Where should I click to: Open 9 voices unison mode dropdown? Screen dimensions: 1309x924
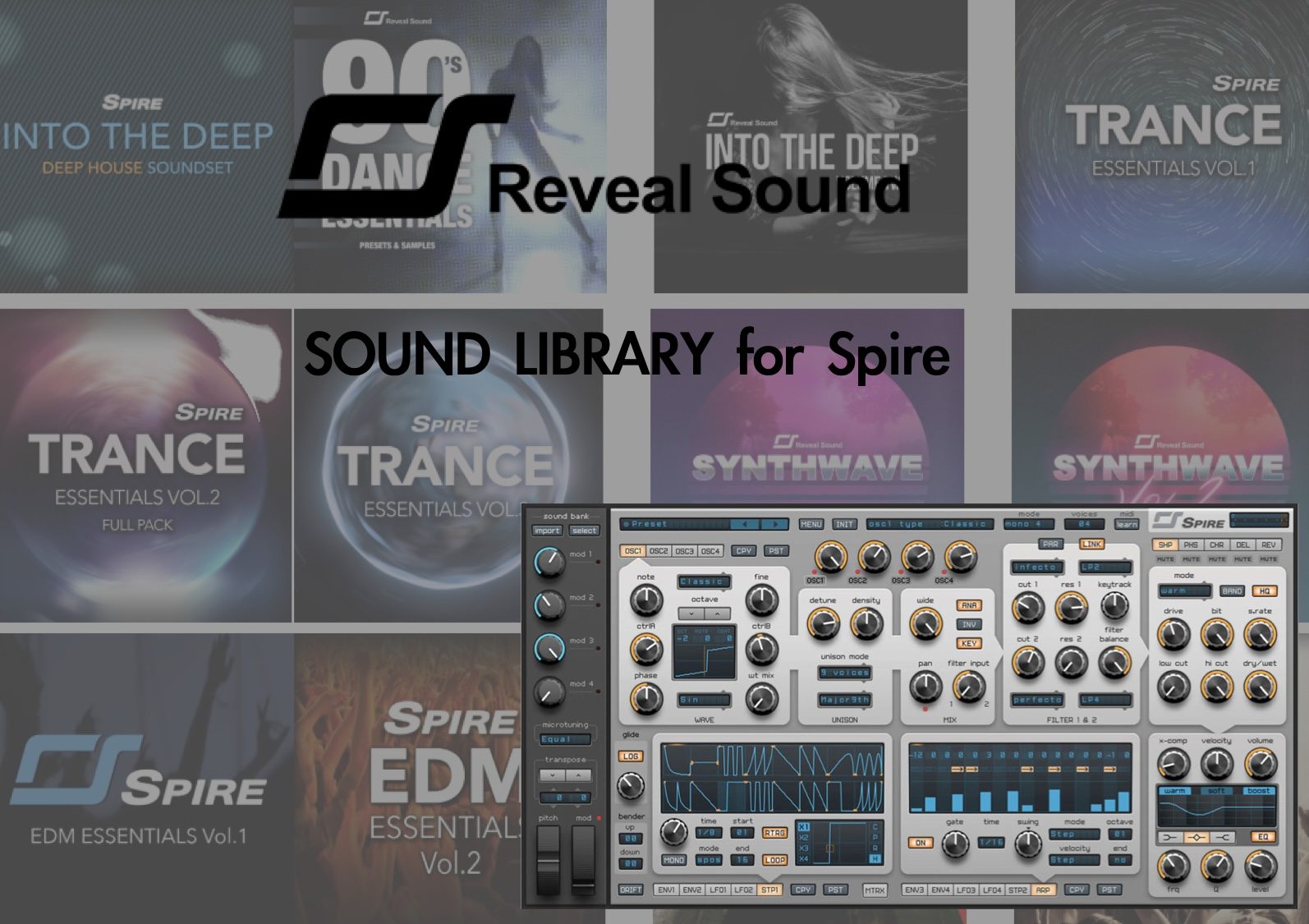pyautogui.click(x=844, y=673)
